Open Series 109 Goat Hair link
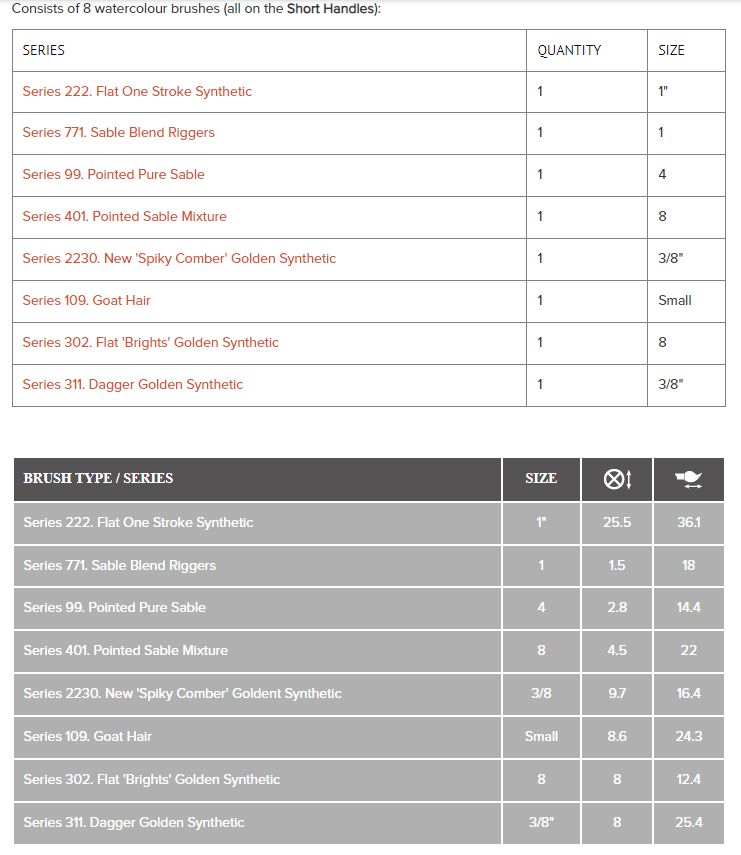Image resolution: width=741 pixels, height=855 pixels. click(x=86, y=300)
